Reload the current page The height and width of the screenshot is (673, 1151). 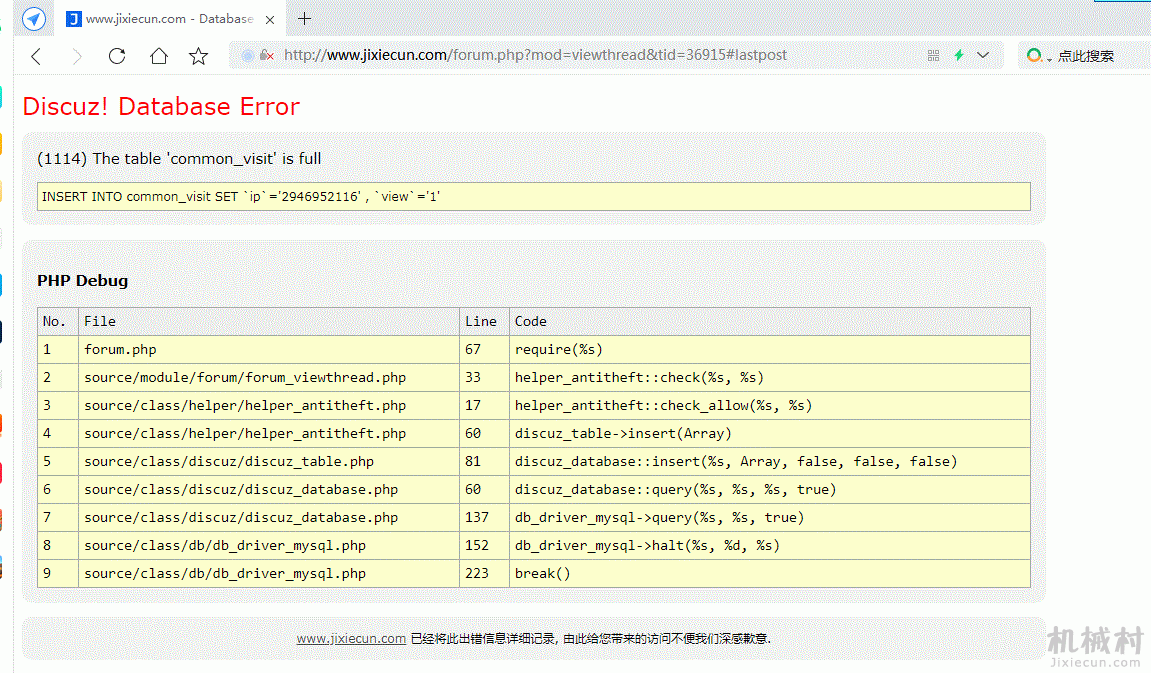pyautogui.click(x=117, y=56)
